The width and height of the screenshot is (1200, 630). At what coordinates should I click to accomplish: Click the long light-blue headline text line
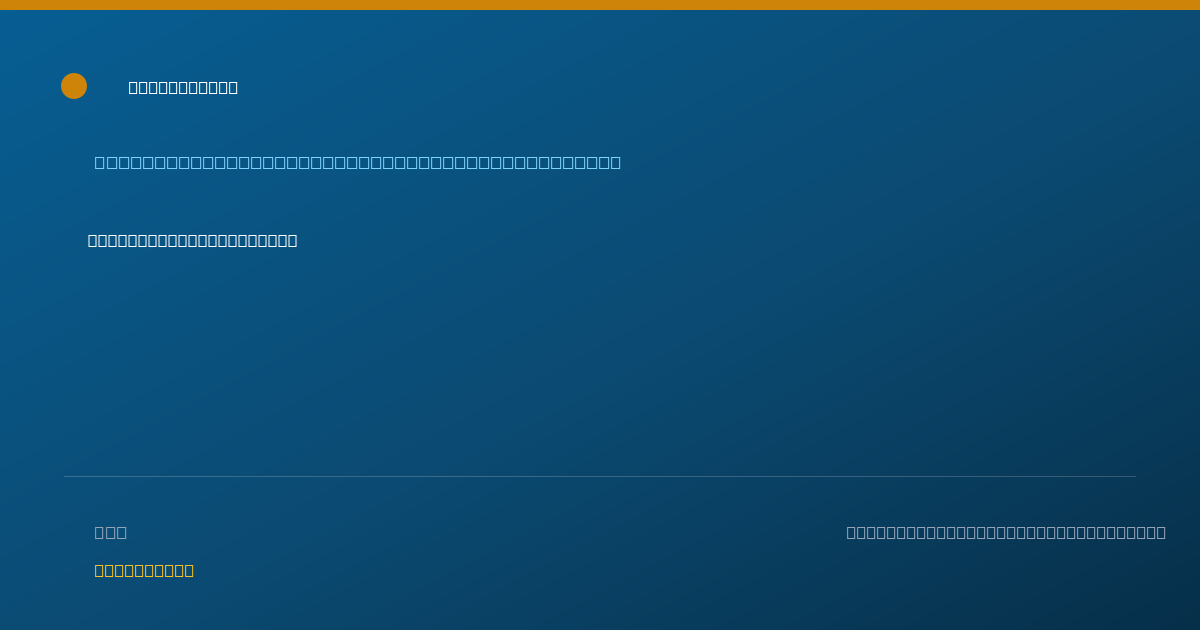358,162
